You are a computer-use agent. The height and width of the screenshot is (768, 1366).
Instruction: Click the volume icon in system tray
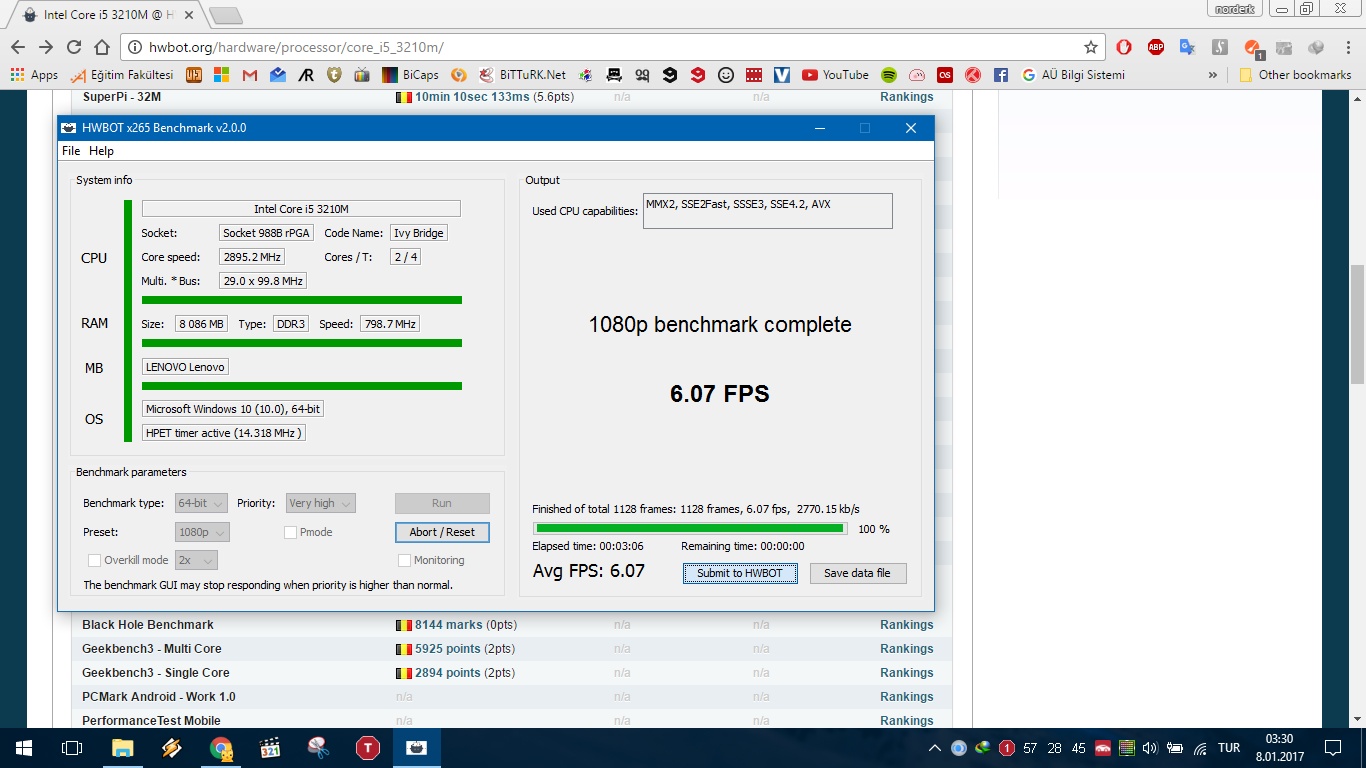pos(1149,748)
